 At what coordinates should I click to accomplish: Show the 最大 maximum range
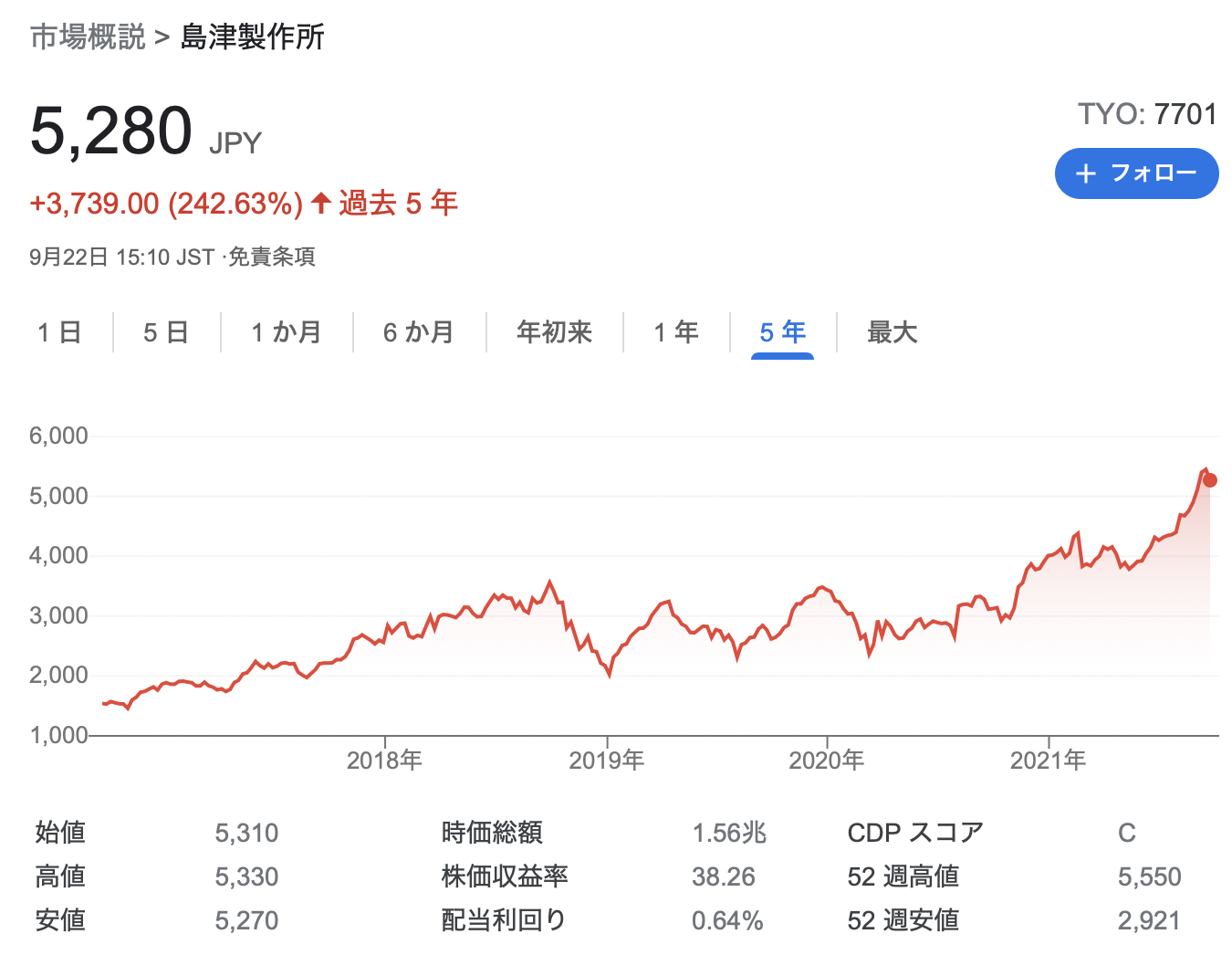click(893, 332)
